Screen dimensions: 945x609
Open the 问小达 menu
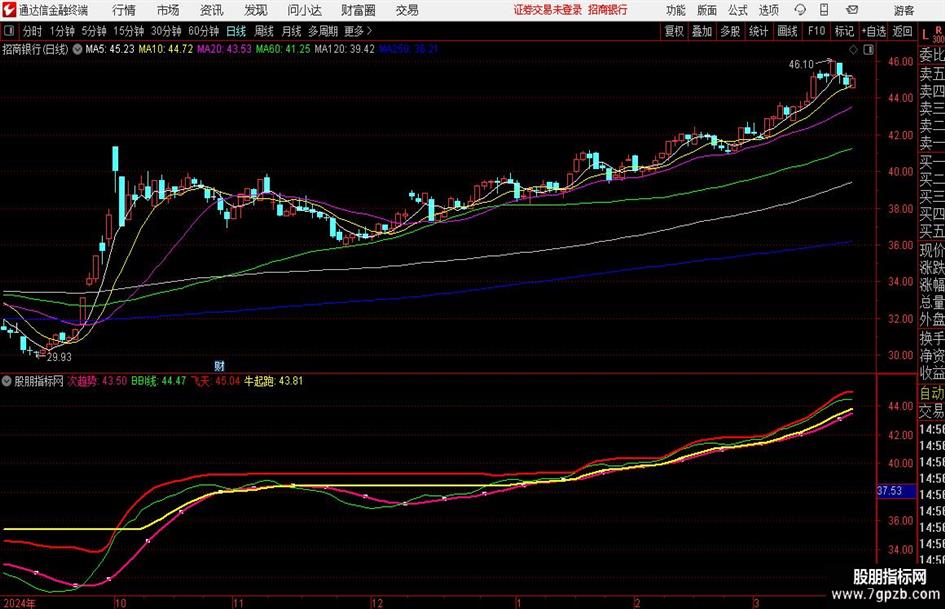(x=304, y=10)
